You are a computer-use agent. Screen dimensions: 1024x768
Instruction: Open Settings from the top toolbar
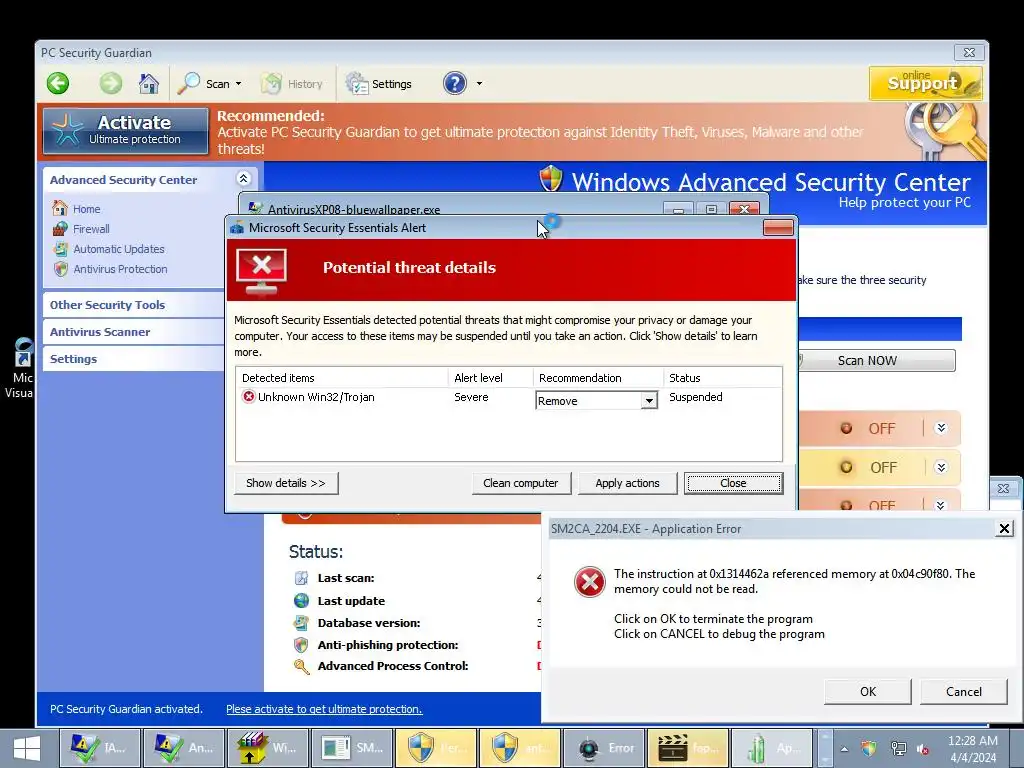coord(379,84)
